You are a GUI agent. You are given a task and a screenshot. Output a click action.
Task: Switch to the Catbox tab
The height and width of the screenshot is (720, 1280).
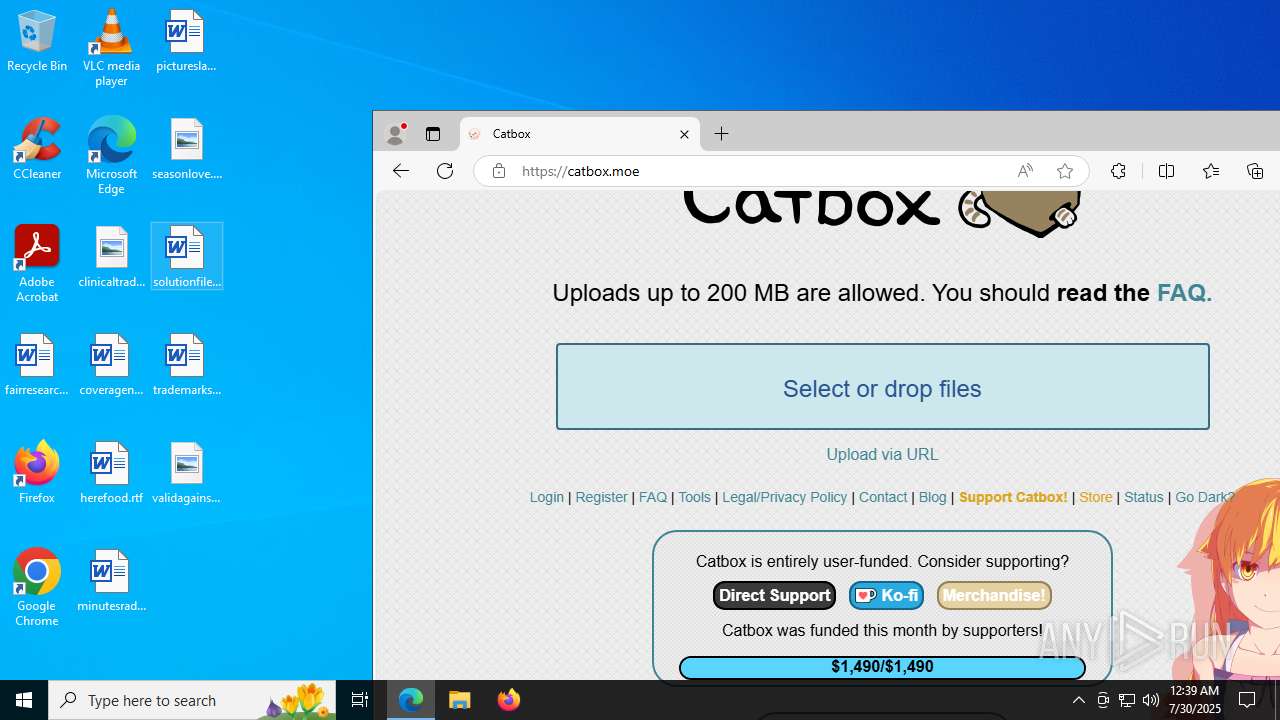pos(579,134)
